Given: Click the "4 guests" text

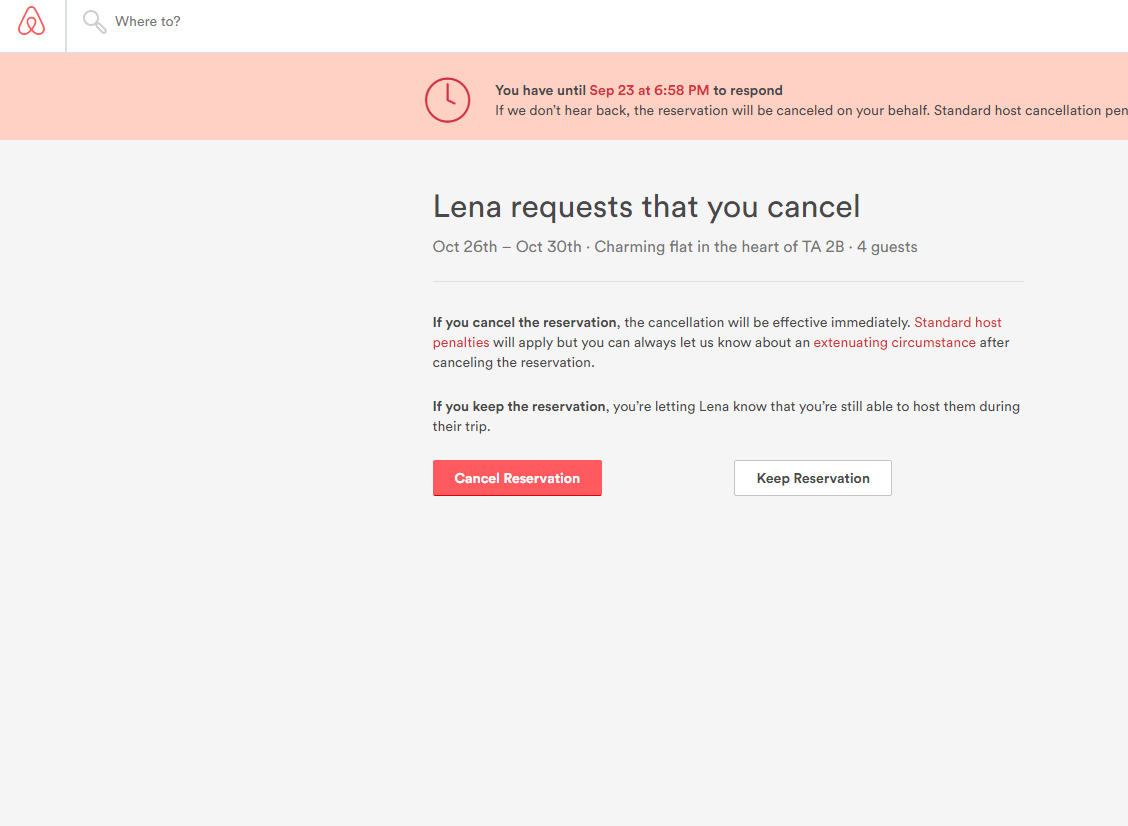Looking at the screenshot, I should coord(887,247).
